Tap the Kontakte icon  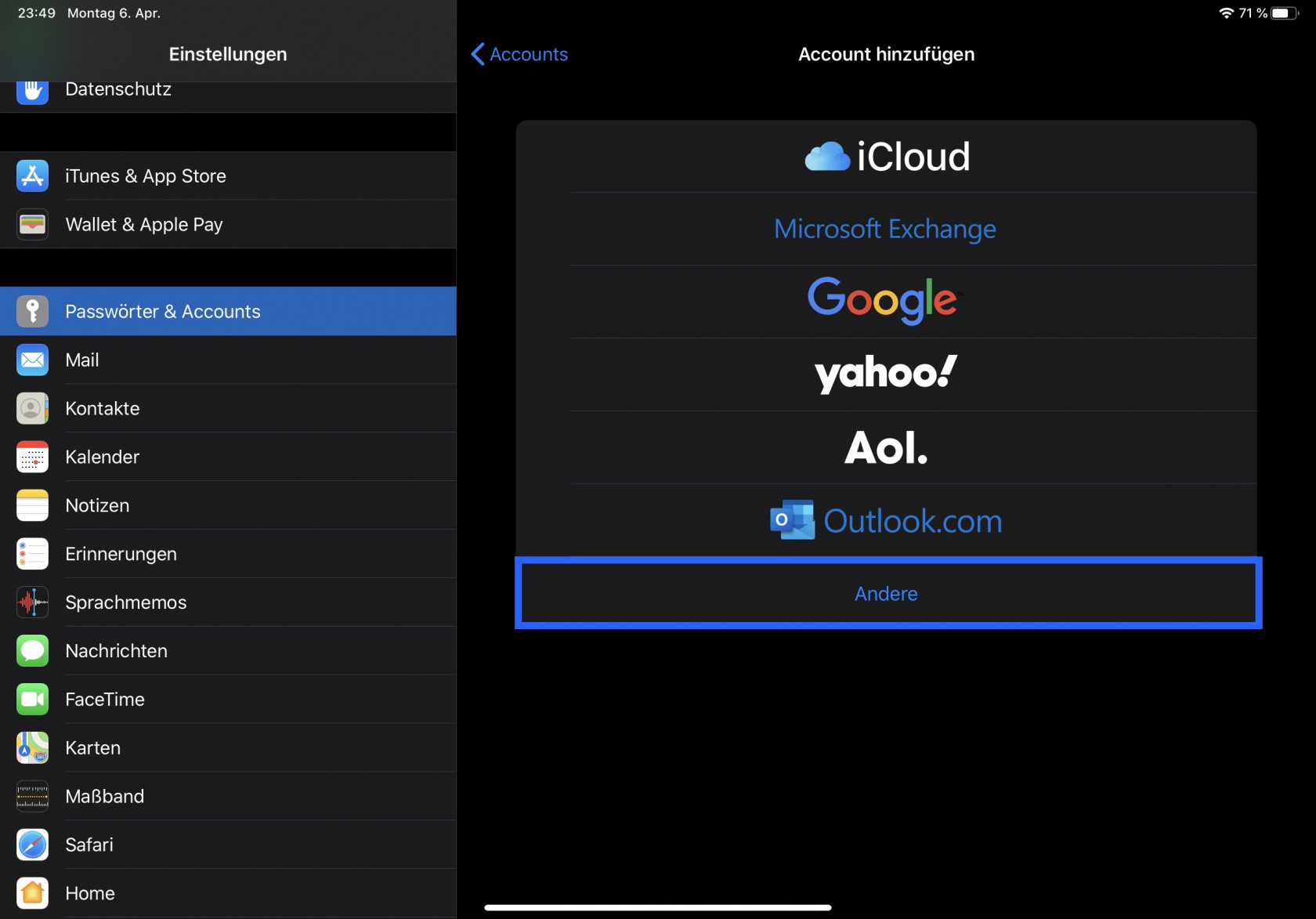(32, 408)
